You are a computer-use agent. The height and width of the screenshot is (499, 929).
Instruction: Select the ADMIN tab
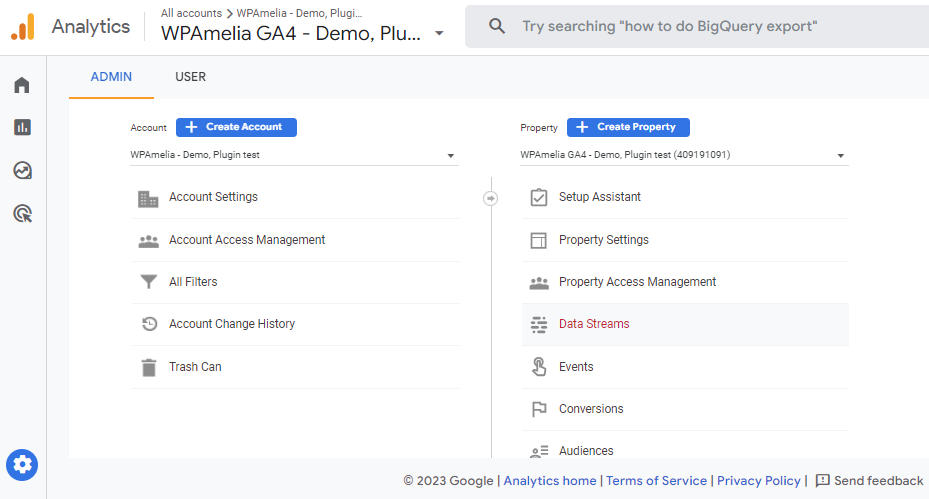point(111,77)
